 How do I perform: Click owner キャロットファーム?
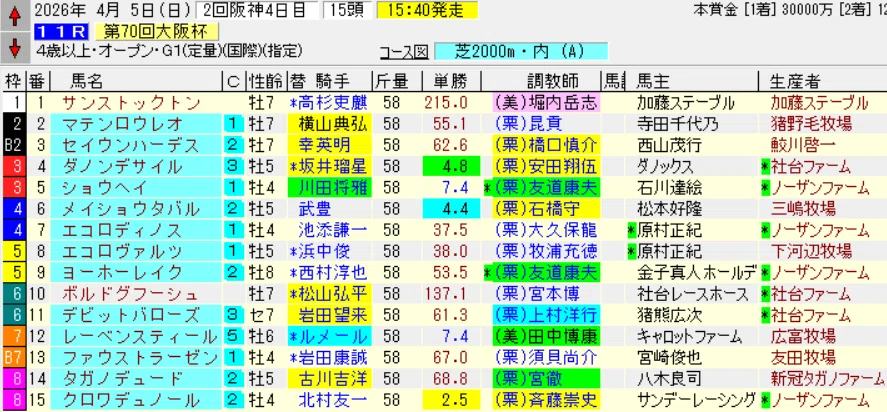click(689, 337)
